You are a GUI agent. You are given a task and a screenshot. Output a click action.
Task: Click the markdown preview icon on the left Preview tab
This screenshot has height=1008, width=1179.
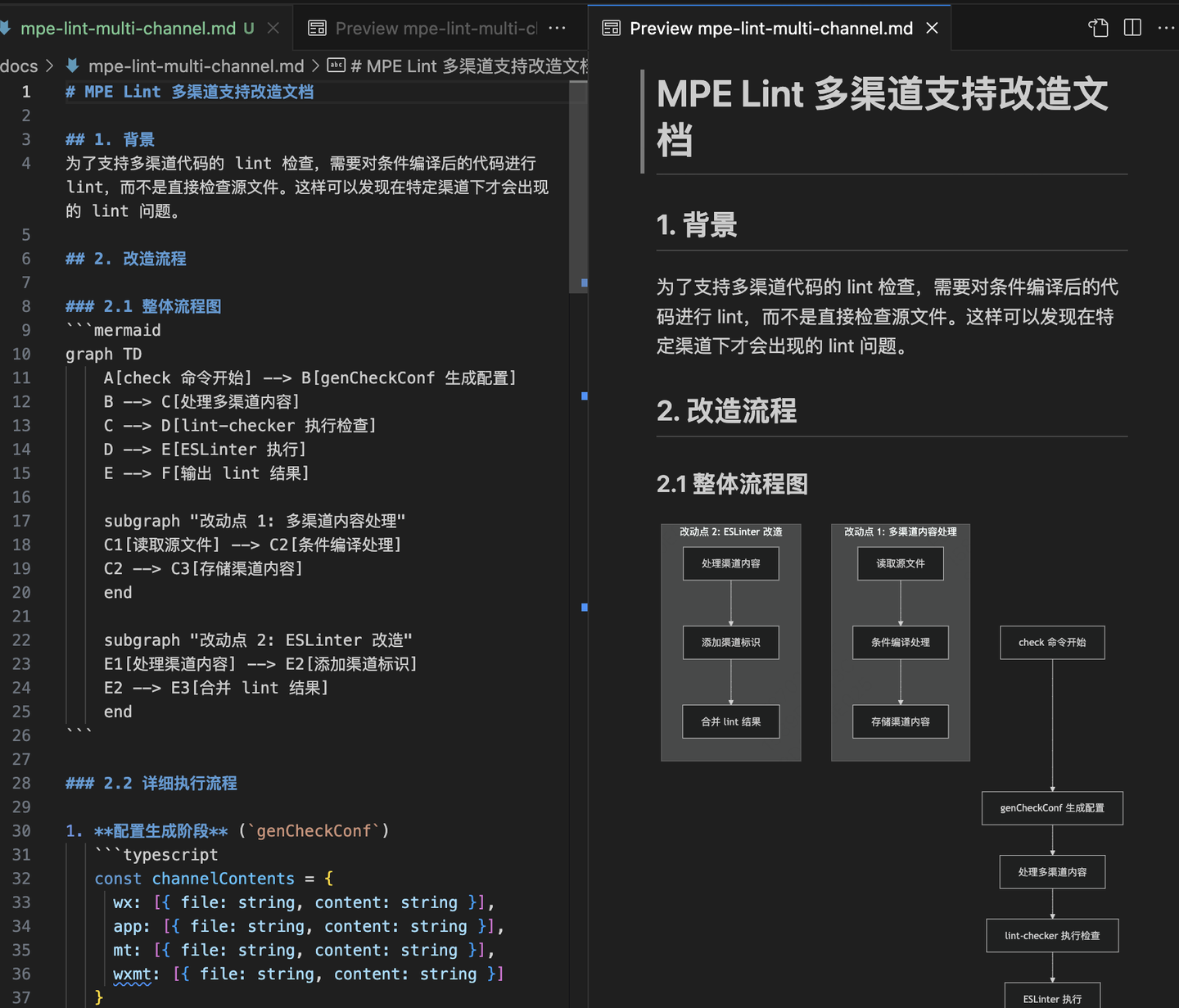[316, 27]
